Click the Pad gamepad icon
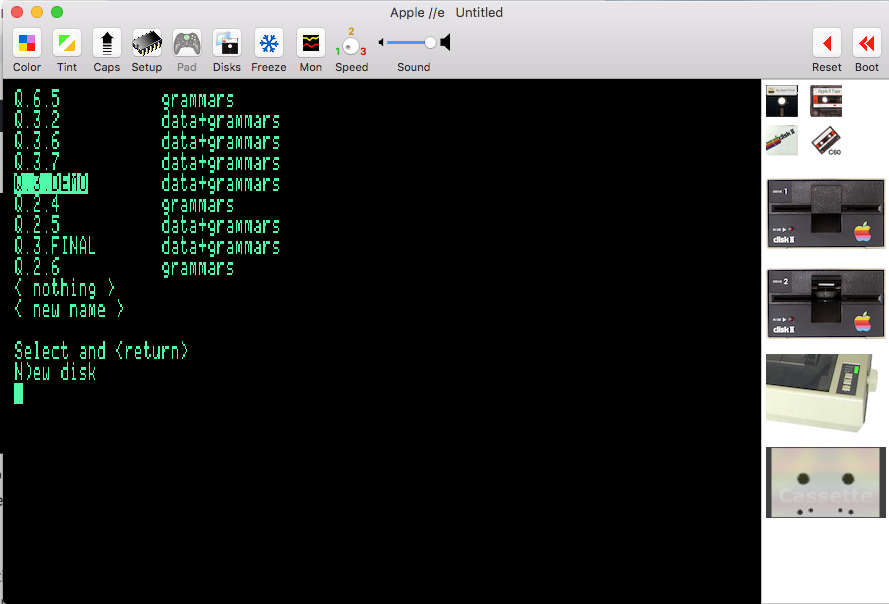The width and height of the screenshot is (889, 604). [x=187, y=43]
